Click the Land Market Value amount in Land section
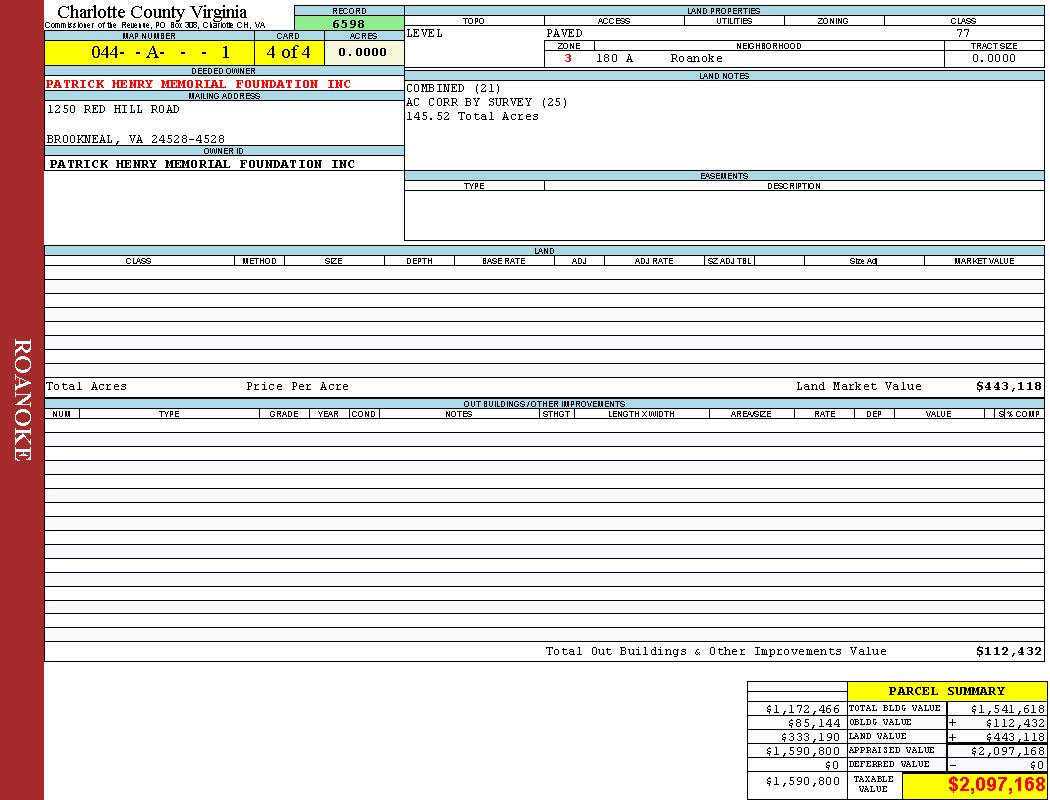 pos(1008,386)
